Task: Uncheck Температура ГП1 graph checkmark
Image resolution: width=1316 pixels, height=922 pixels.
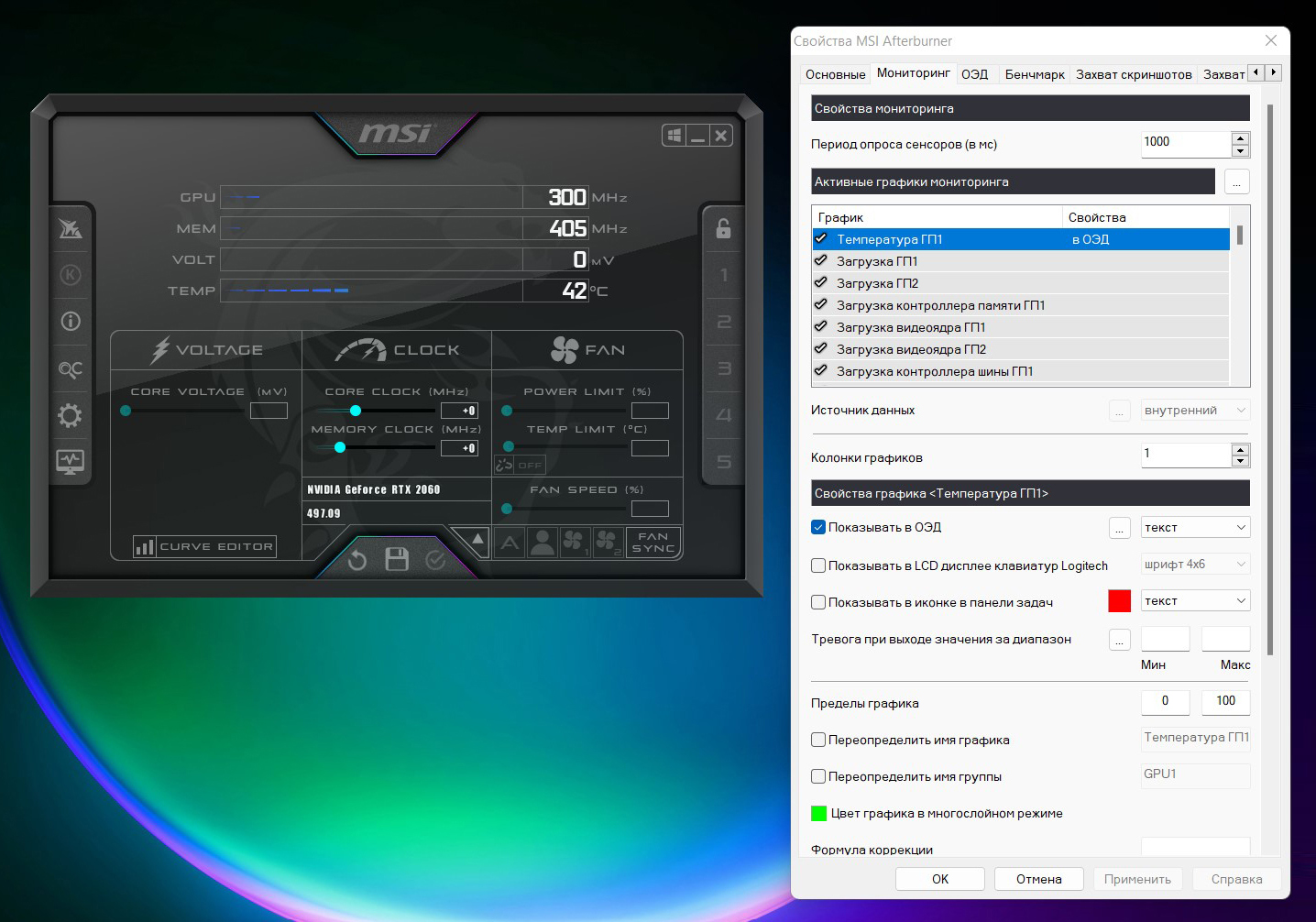Action: tap(821, 238)
